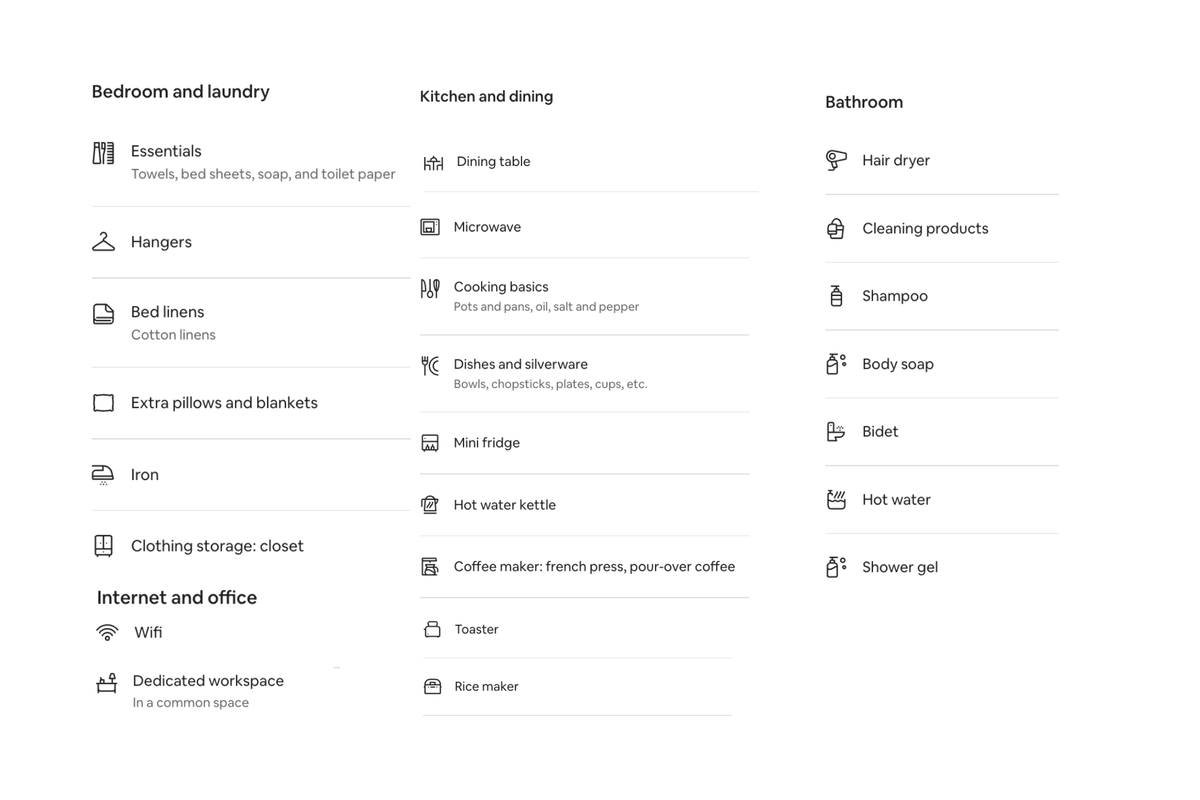The width and height of the screenshot is (1200, 800).
Task: Select Clothing storage closet item
Action: (251, 546)
